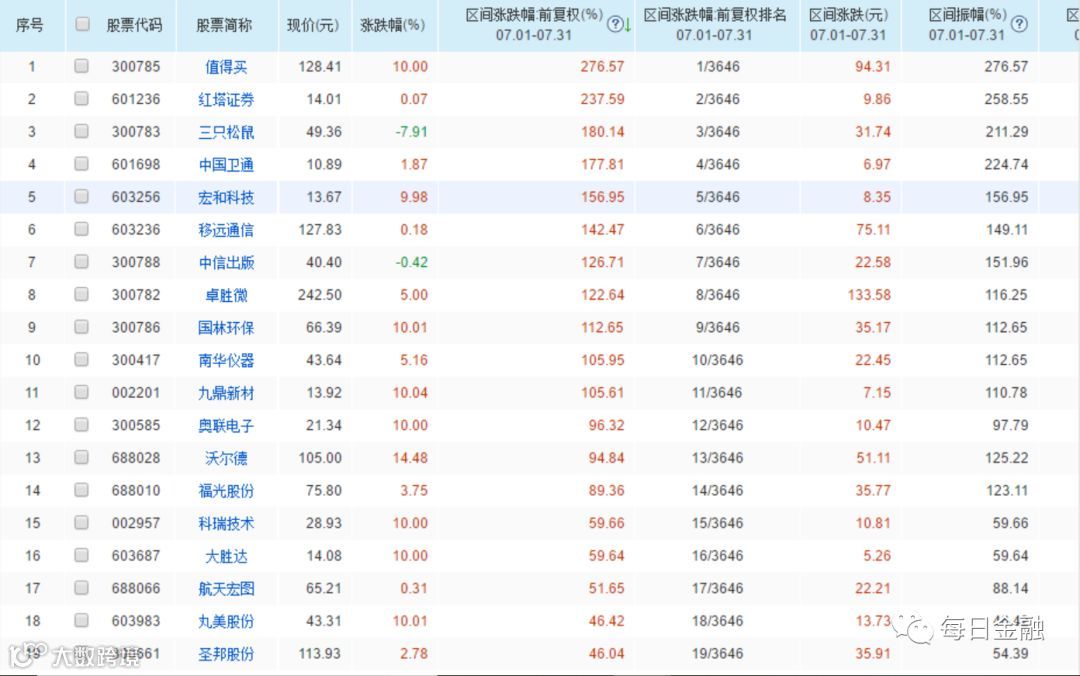The width and height of the screenshot is (1080, 676).
Task: Click price cell 242.50
Action: tap(320, 294)
